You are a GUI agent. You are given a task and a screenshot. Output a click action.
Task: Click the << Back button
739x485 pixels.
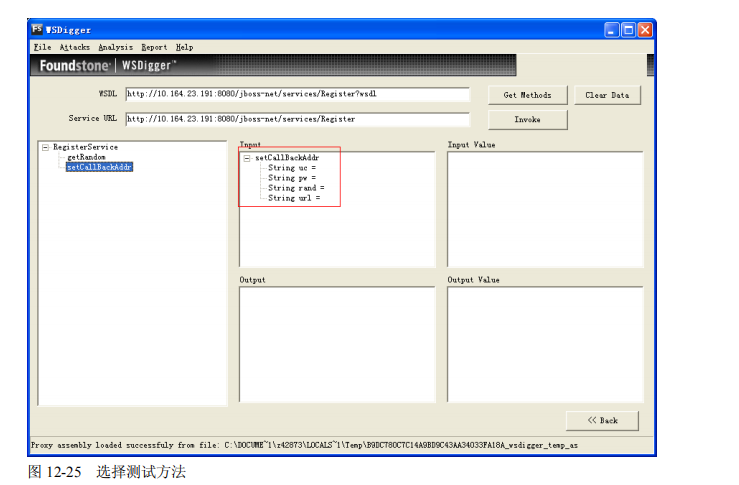[602, 420]
